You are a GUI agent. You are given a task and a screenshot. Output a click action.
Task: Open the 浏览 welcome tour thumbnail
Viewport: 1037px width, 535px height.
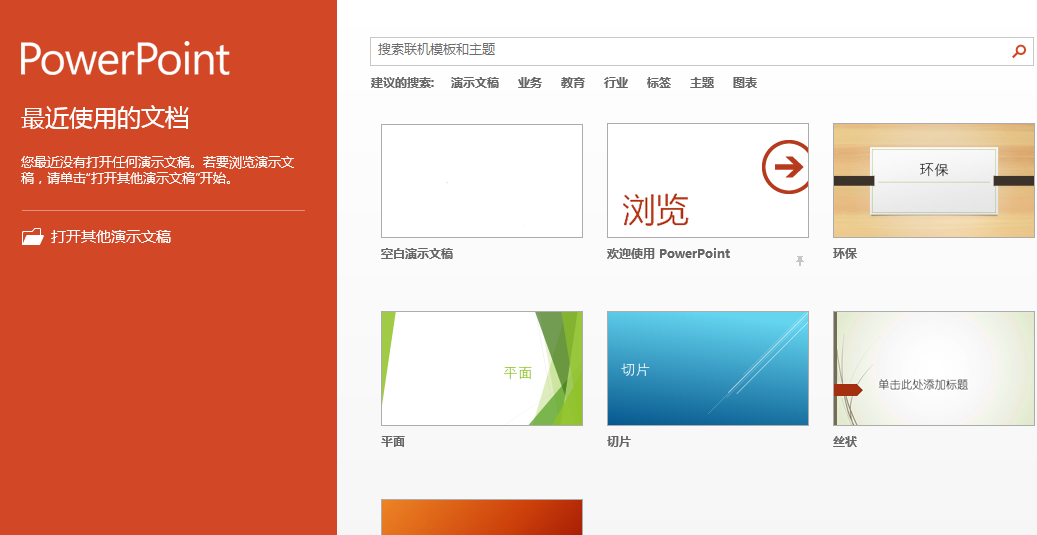pos(708,181)
